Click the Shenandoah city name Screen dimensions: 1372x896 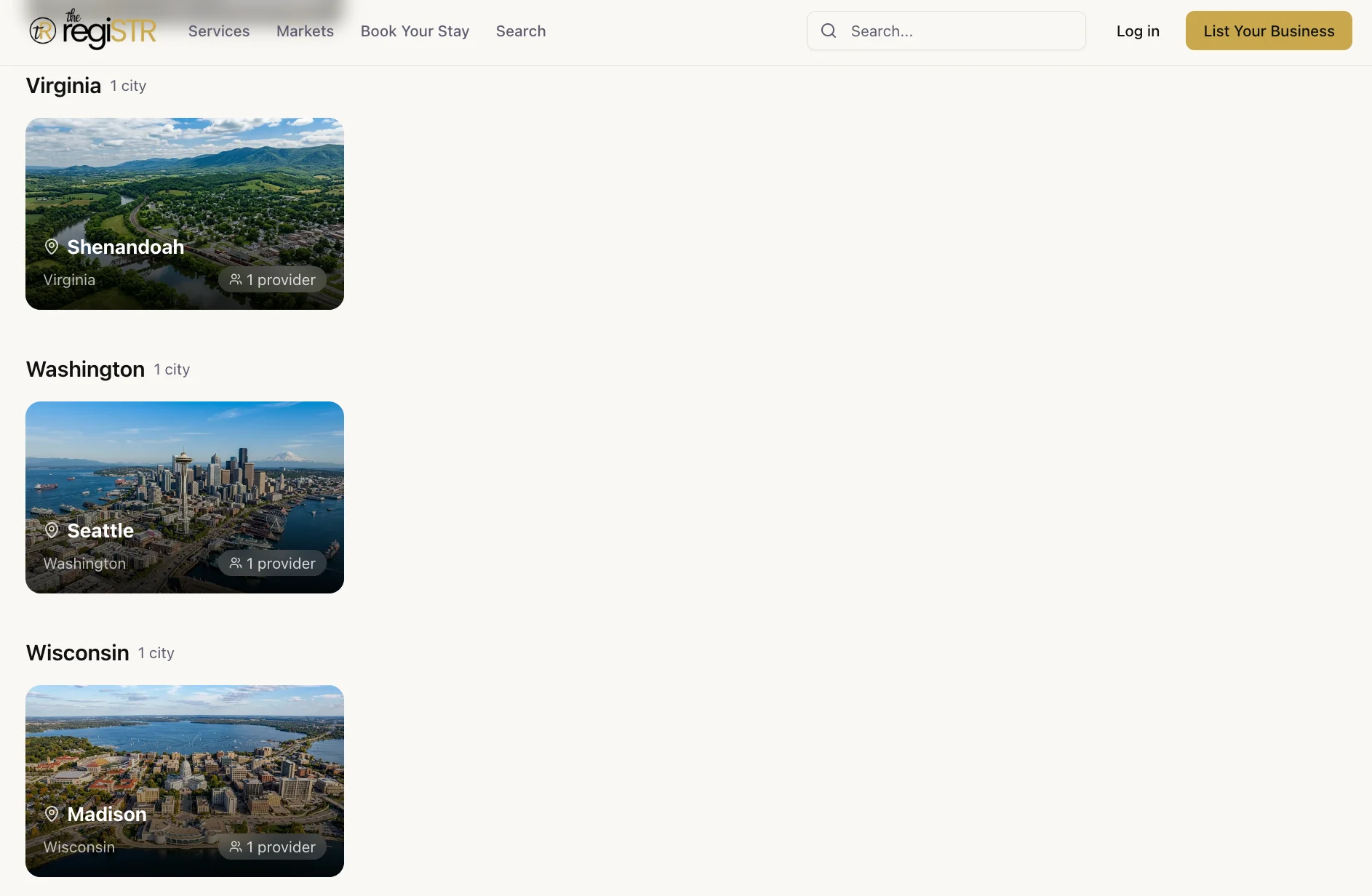[126, 247]
